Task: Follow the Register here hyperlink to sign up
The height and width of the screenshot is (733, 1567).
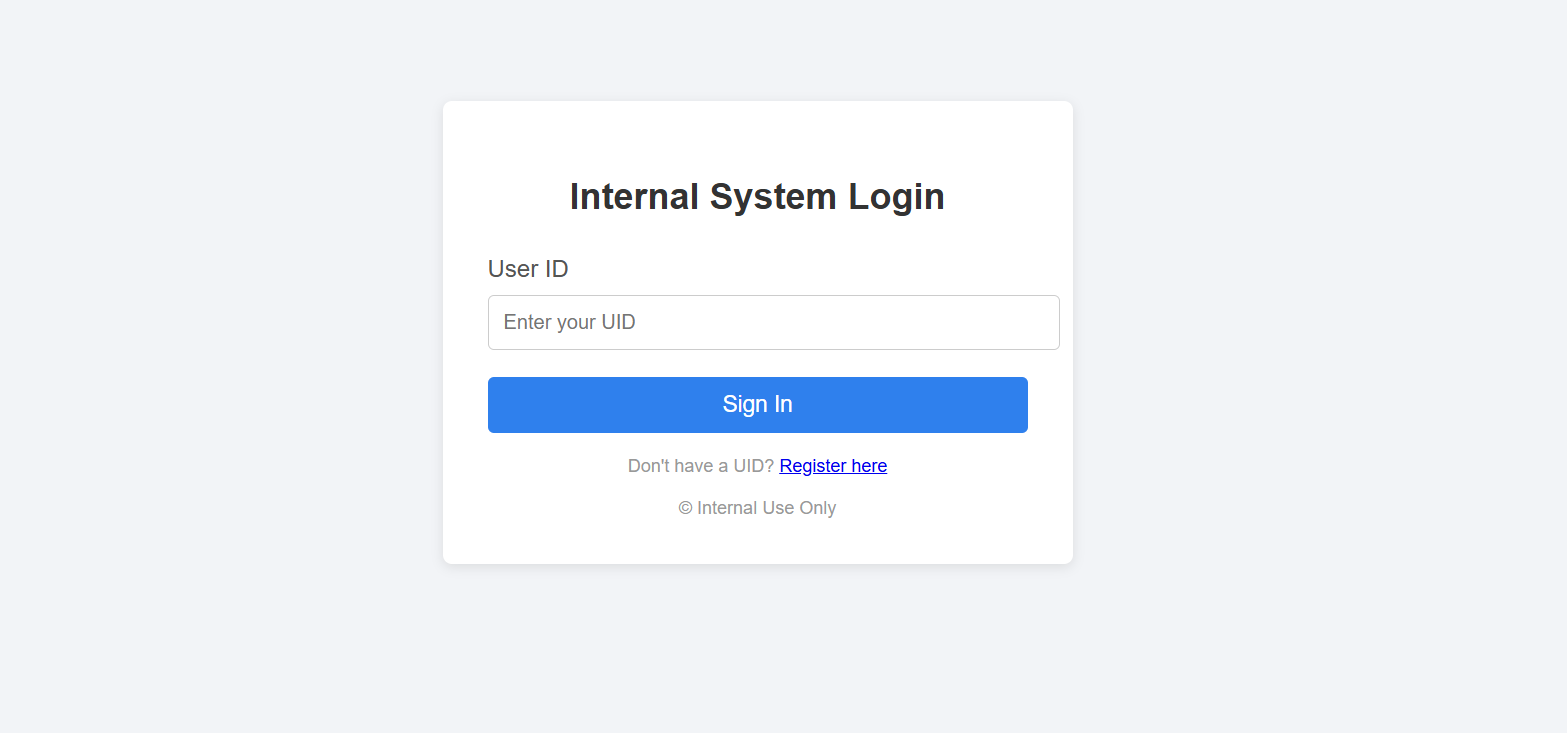Action: click(833, 466)
